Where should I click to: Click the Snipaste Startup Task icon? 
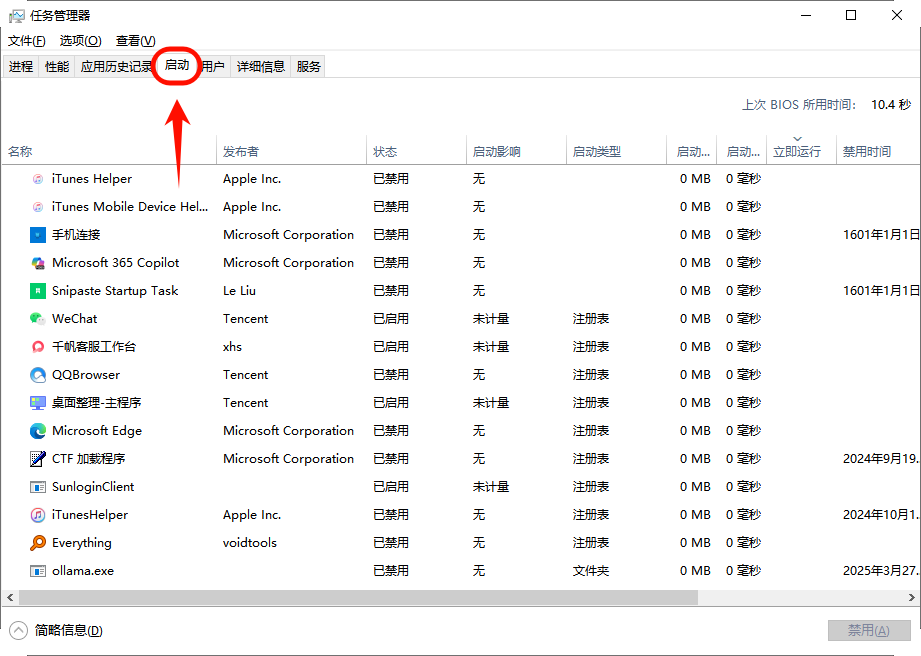tap(38, 291)
